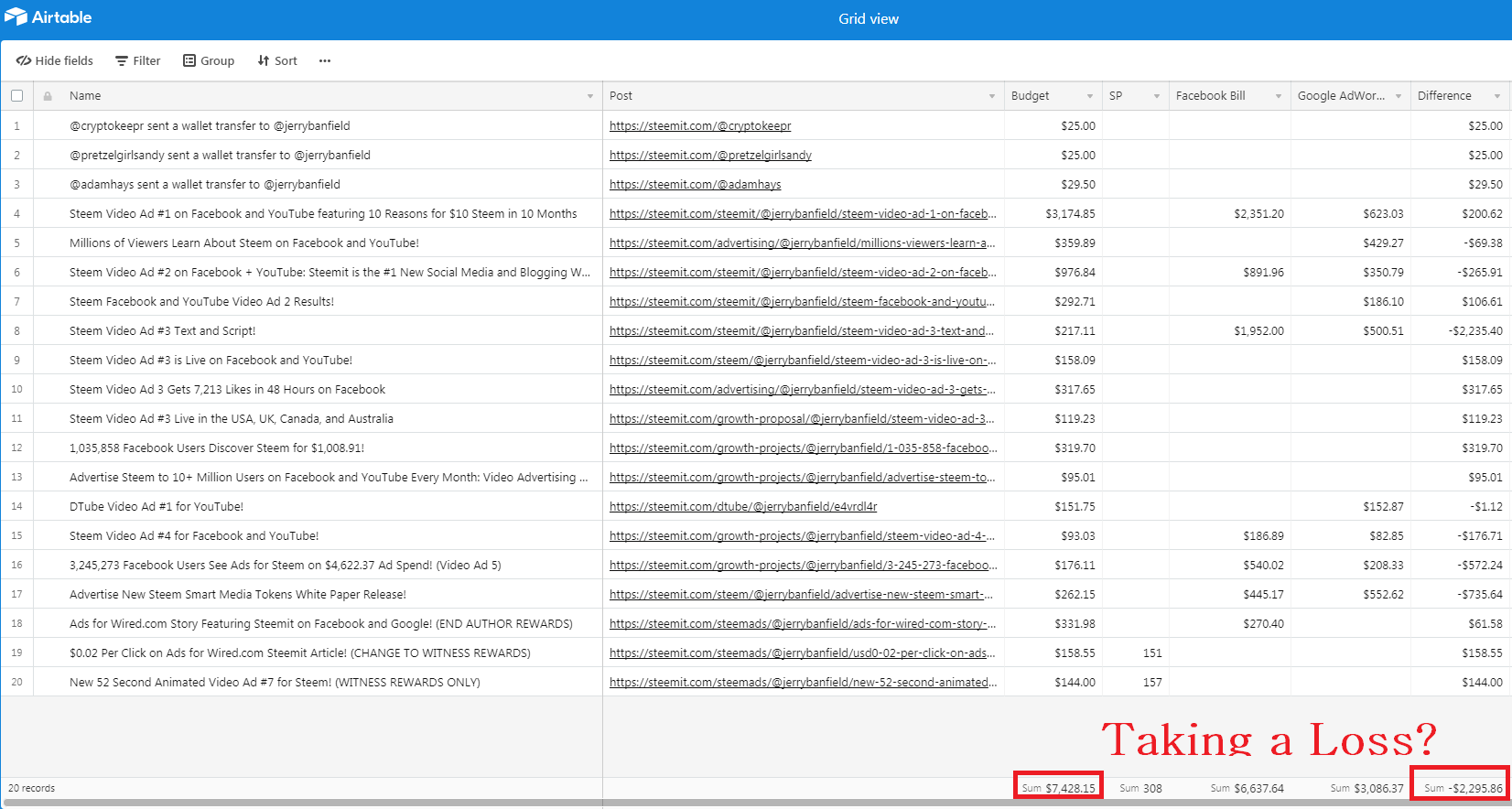Click the Difference sum -$2,295.86
Screen dimensions: 1512x809
(1463, 788)
